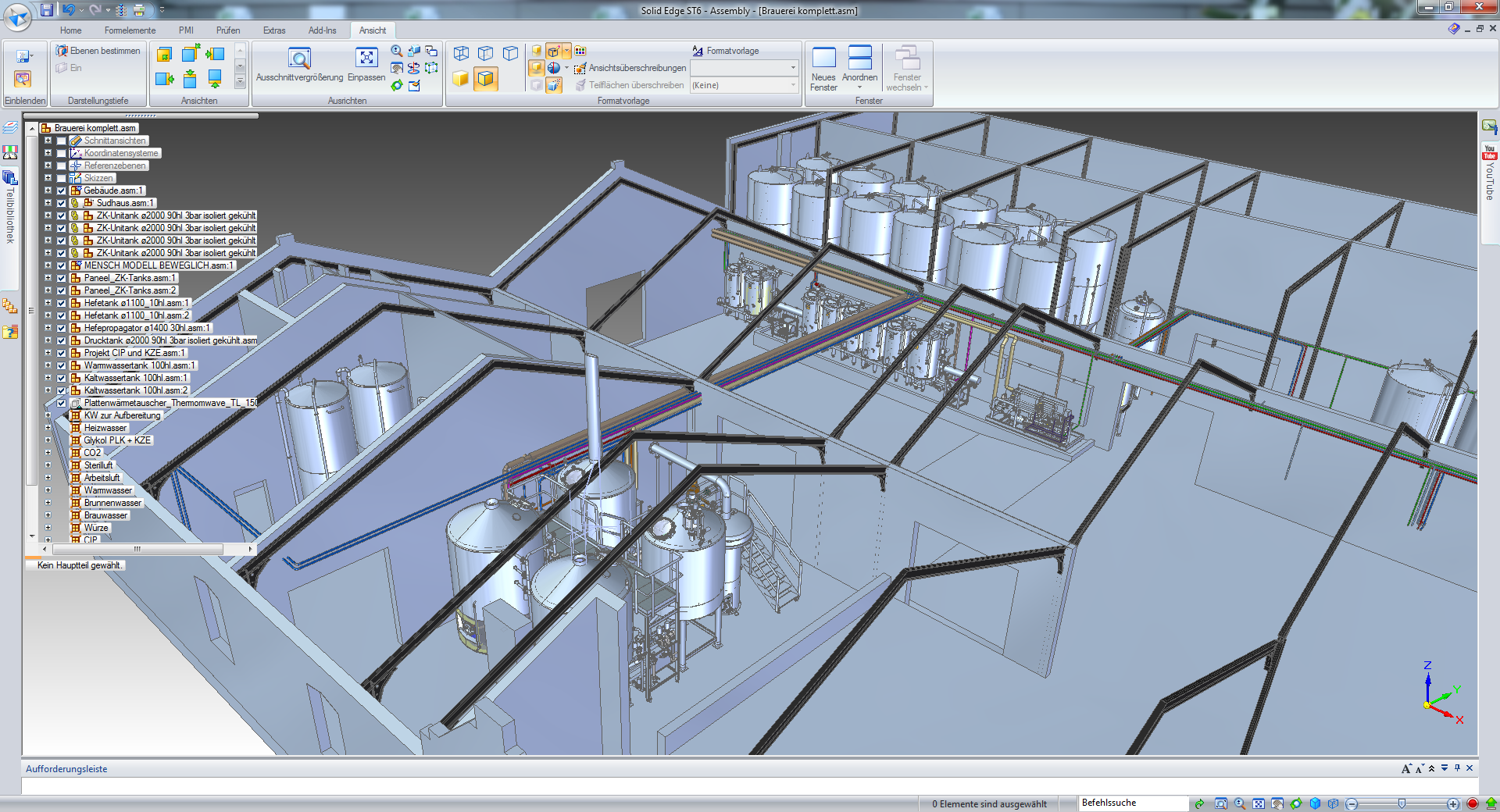Open the Anordnen dropdown arrow
The width and height of the screenshot is (1500, 812).
tap(859, 87)
